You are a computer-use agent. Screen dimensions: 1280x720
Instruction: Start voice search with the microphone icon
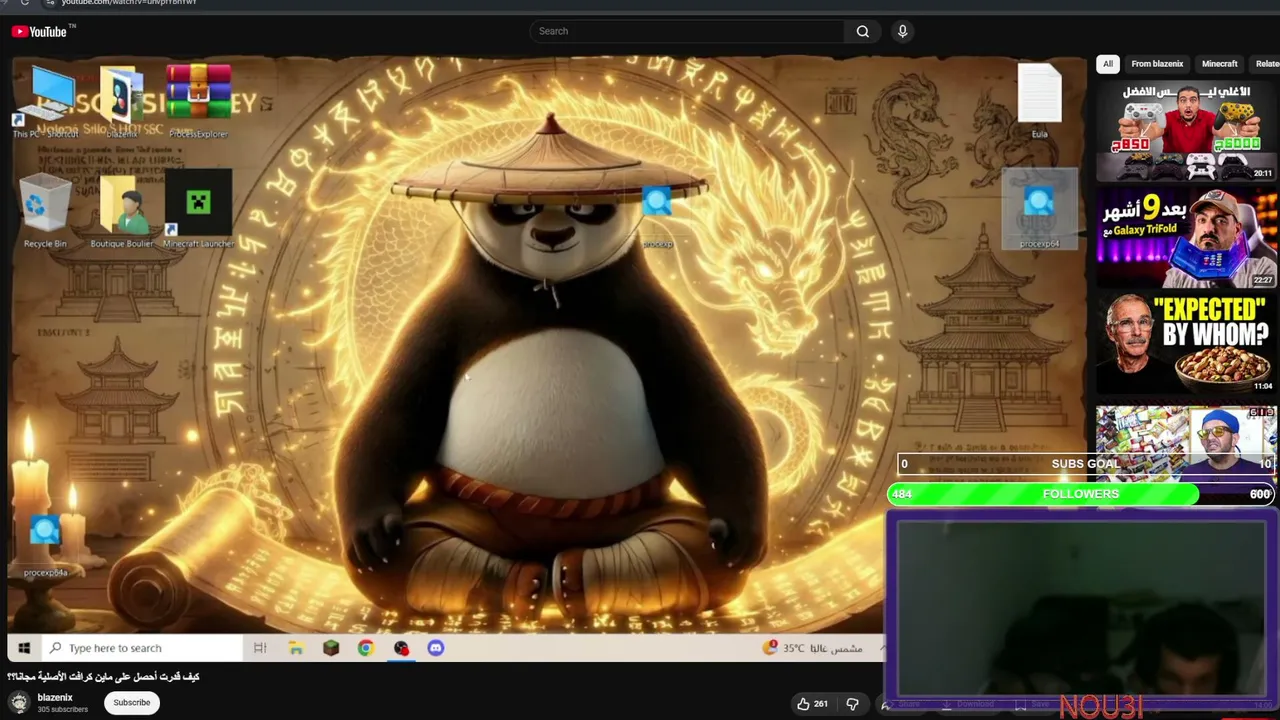902,31
